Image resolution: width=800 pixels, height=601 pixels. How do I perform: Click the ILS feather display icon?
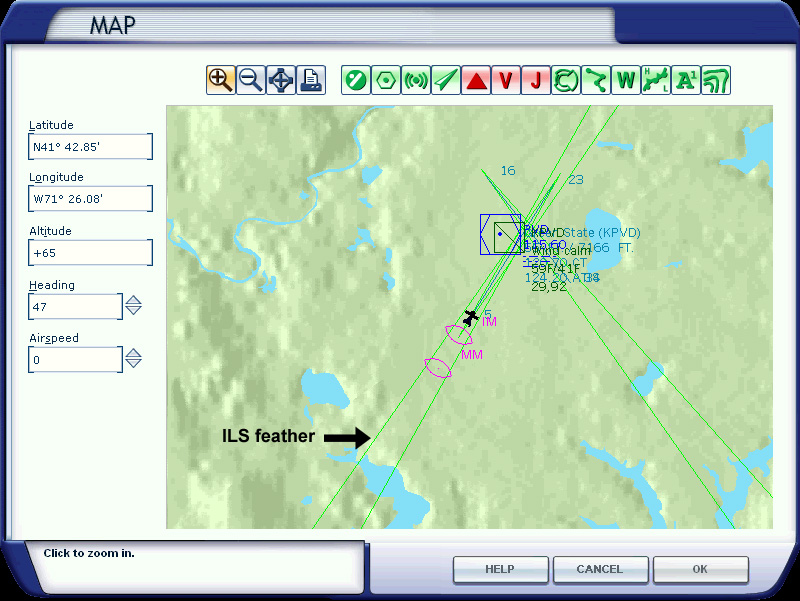click(445, 80)
